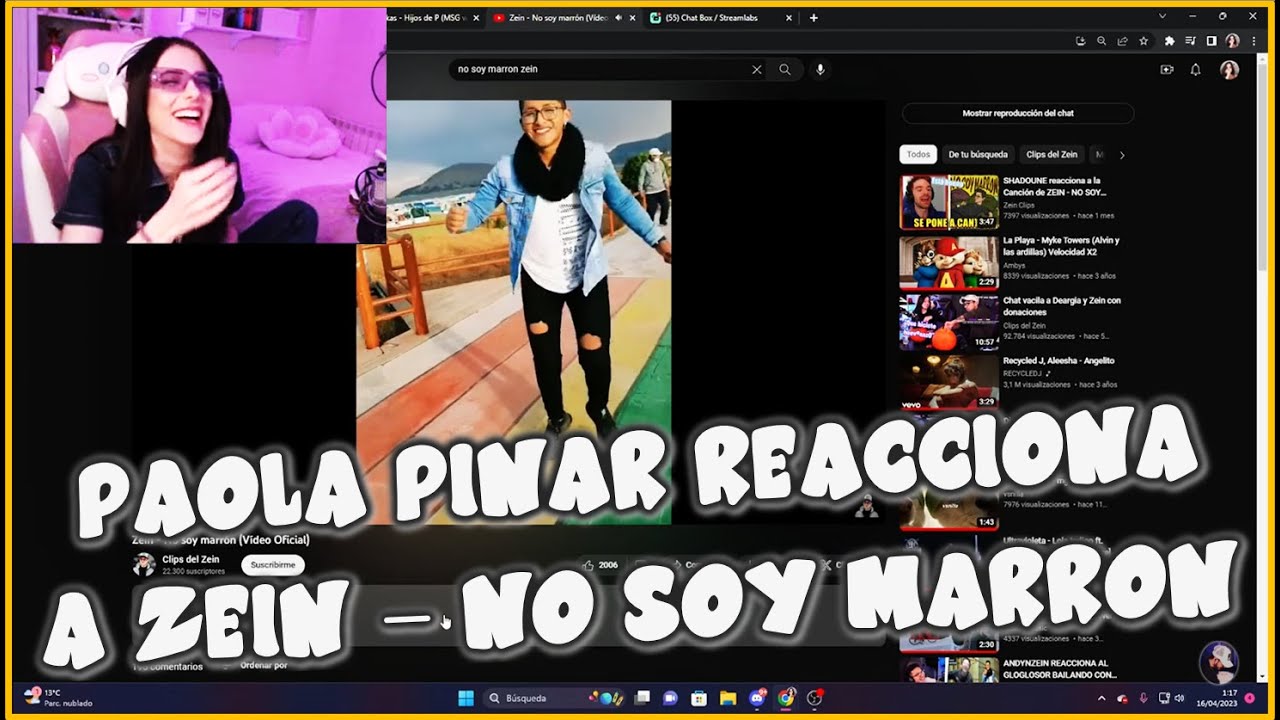Click red microphone tray icon

pos(1142,698)
